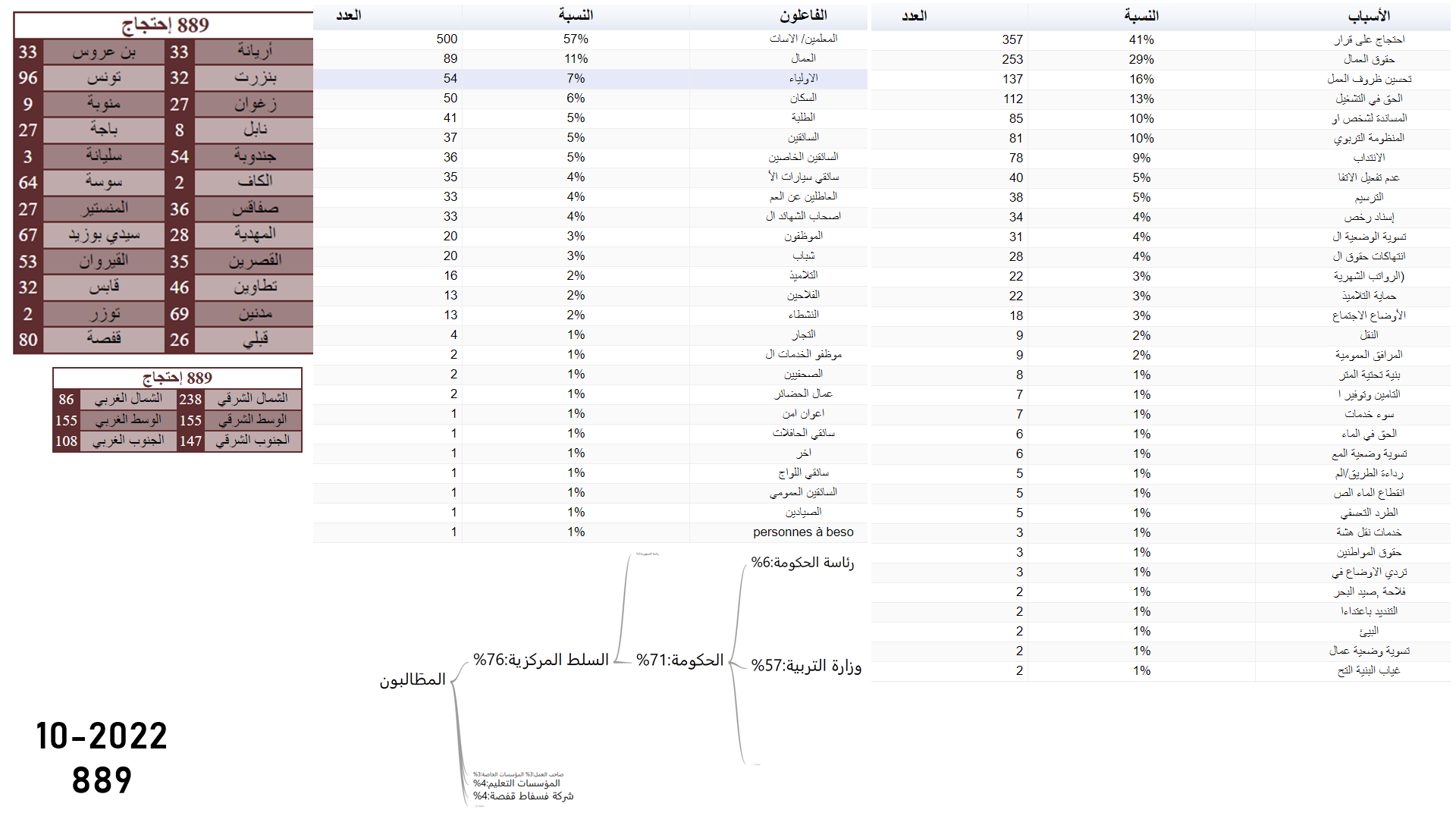Image resolution: width=1456 pixels, height=819 pixels.
Task: Click the تونس governorate cell
Action: 104,77
